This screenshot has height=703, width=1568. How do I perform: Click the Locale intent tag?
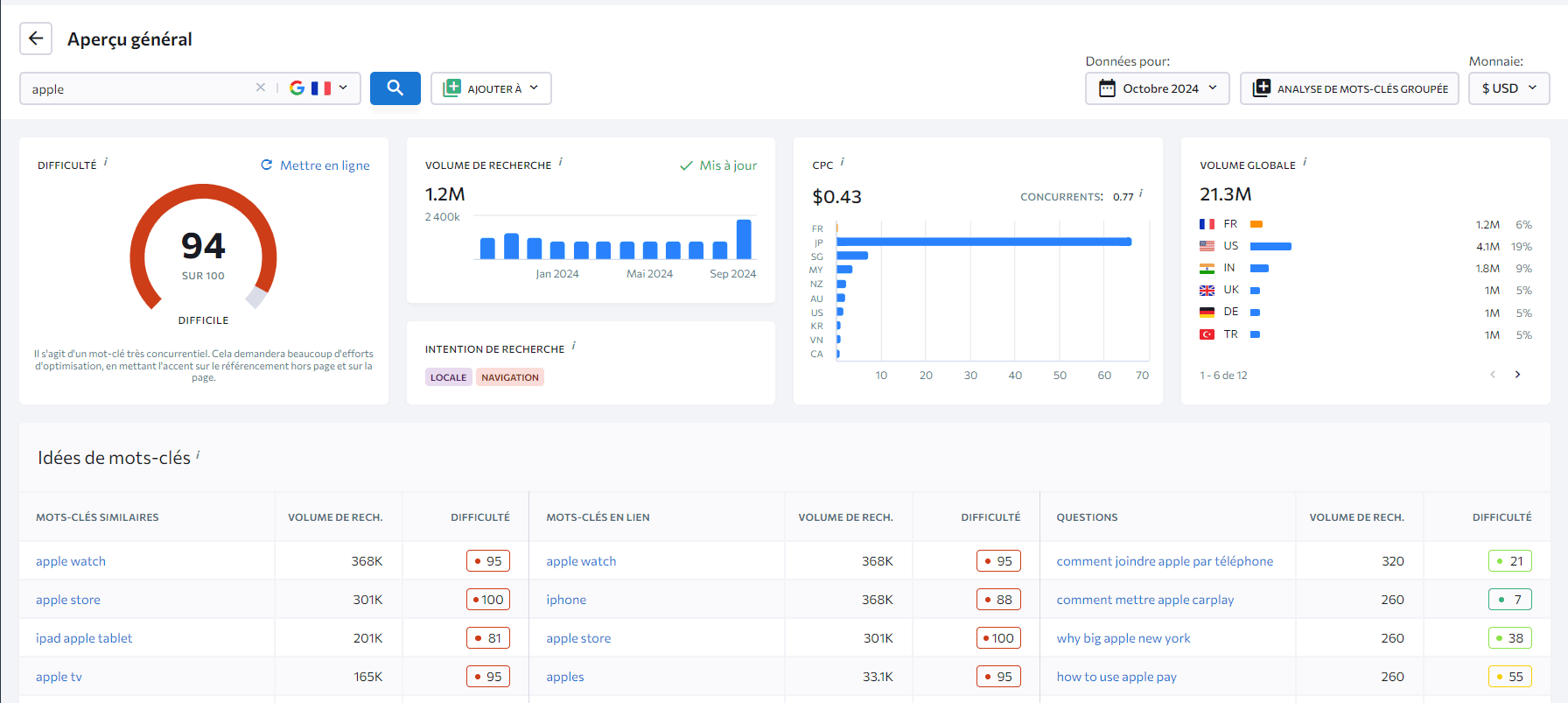449,377
